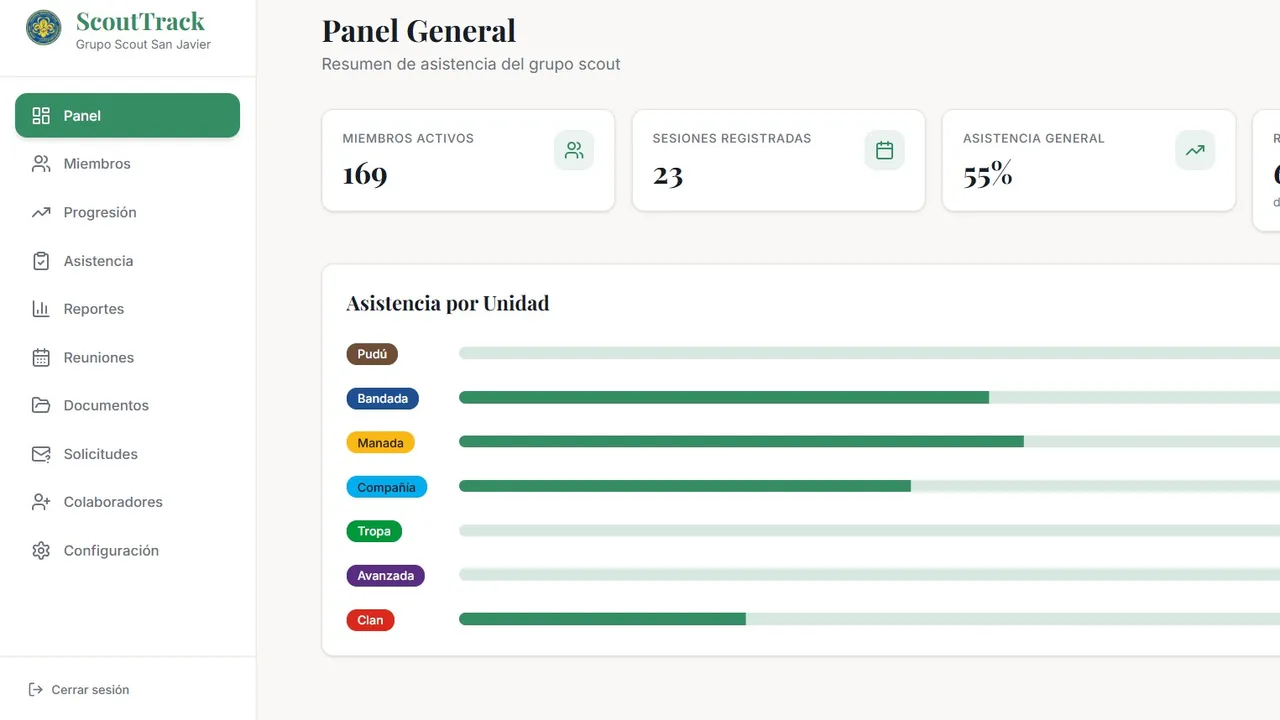Open the Progresión page

coord(127,212)
